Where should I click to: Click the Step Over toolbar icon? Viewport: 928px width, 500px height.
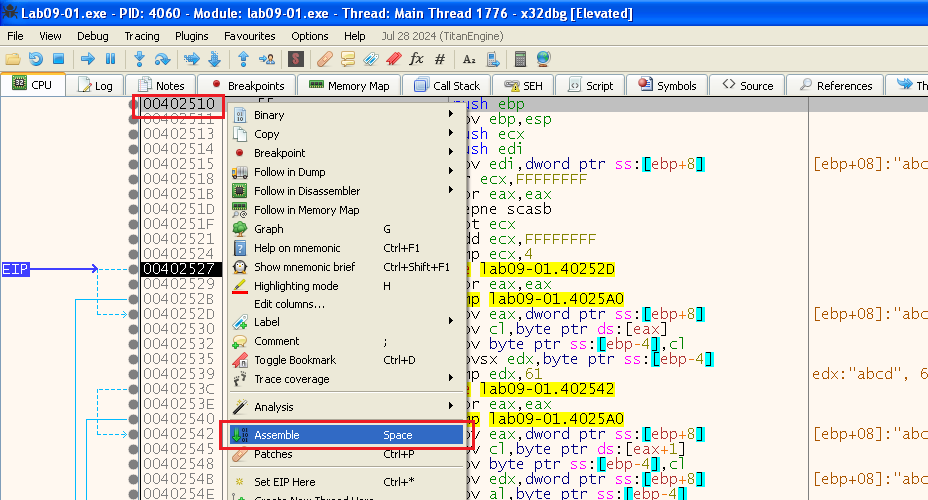[x=163, y=59]
